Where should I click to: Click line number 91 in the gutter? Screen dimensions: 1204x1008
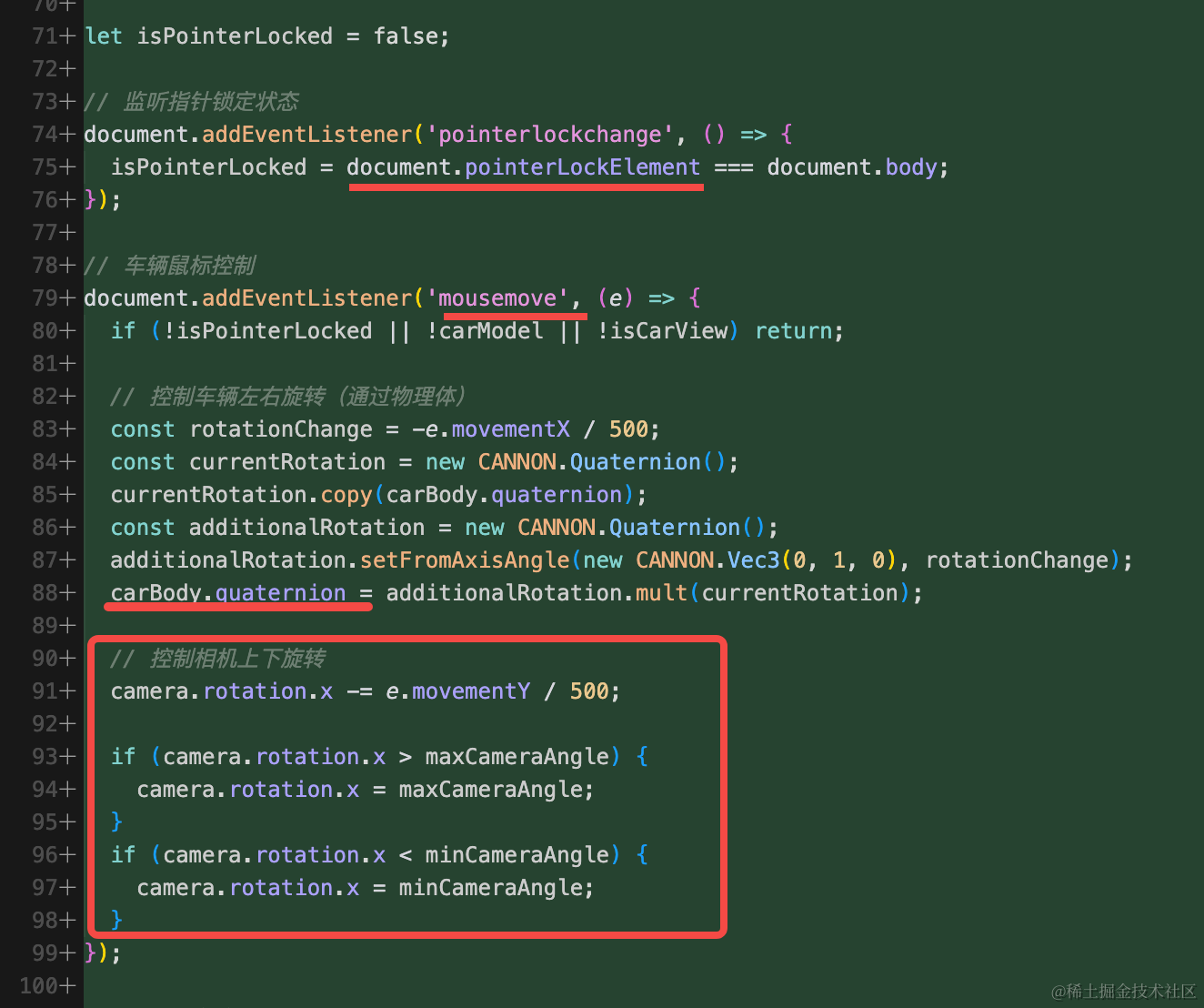45,691
